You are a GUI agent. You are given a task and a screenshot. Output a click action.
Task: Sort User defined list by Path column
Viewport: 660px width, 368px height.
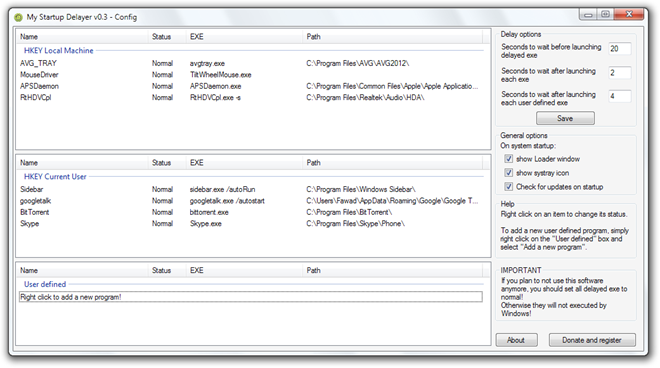(x=392, y=270)
